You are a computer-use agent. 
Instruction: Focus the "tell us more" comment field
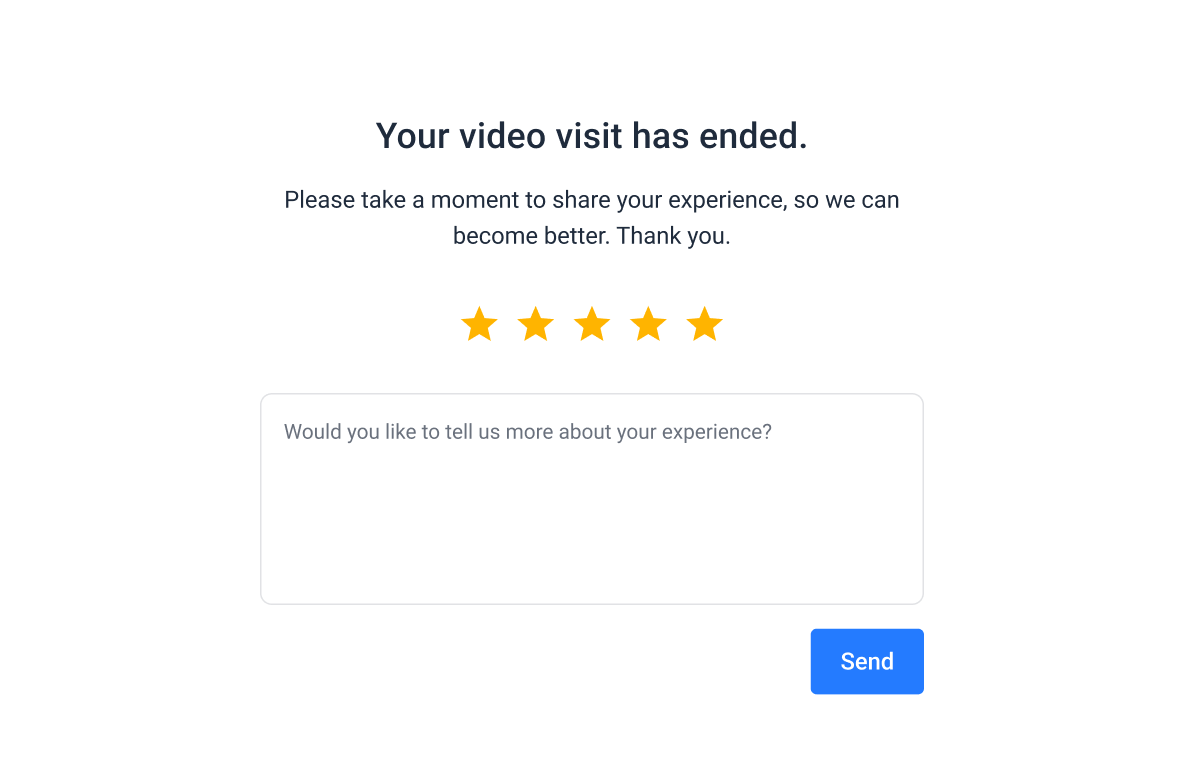click(x=591, y=499)
